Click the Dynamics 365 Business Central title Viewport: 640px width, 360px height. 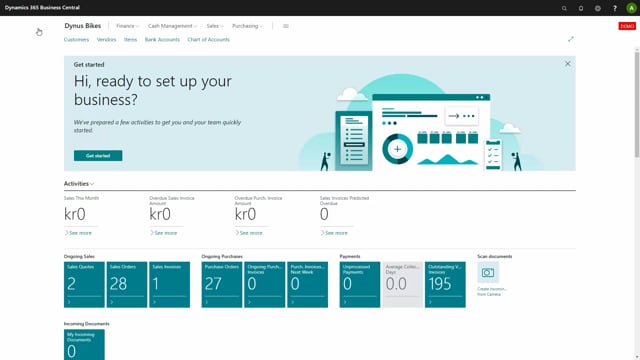42,8
